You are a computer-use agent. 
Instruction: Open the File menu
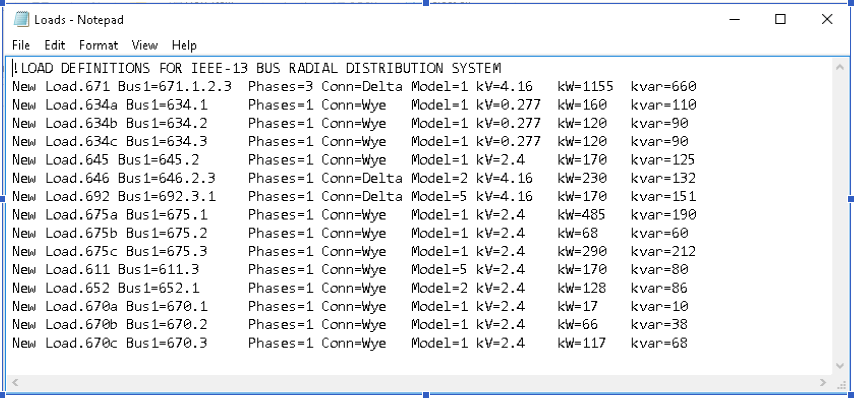[x=21, y=45]
